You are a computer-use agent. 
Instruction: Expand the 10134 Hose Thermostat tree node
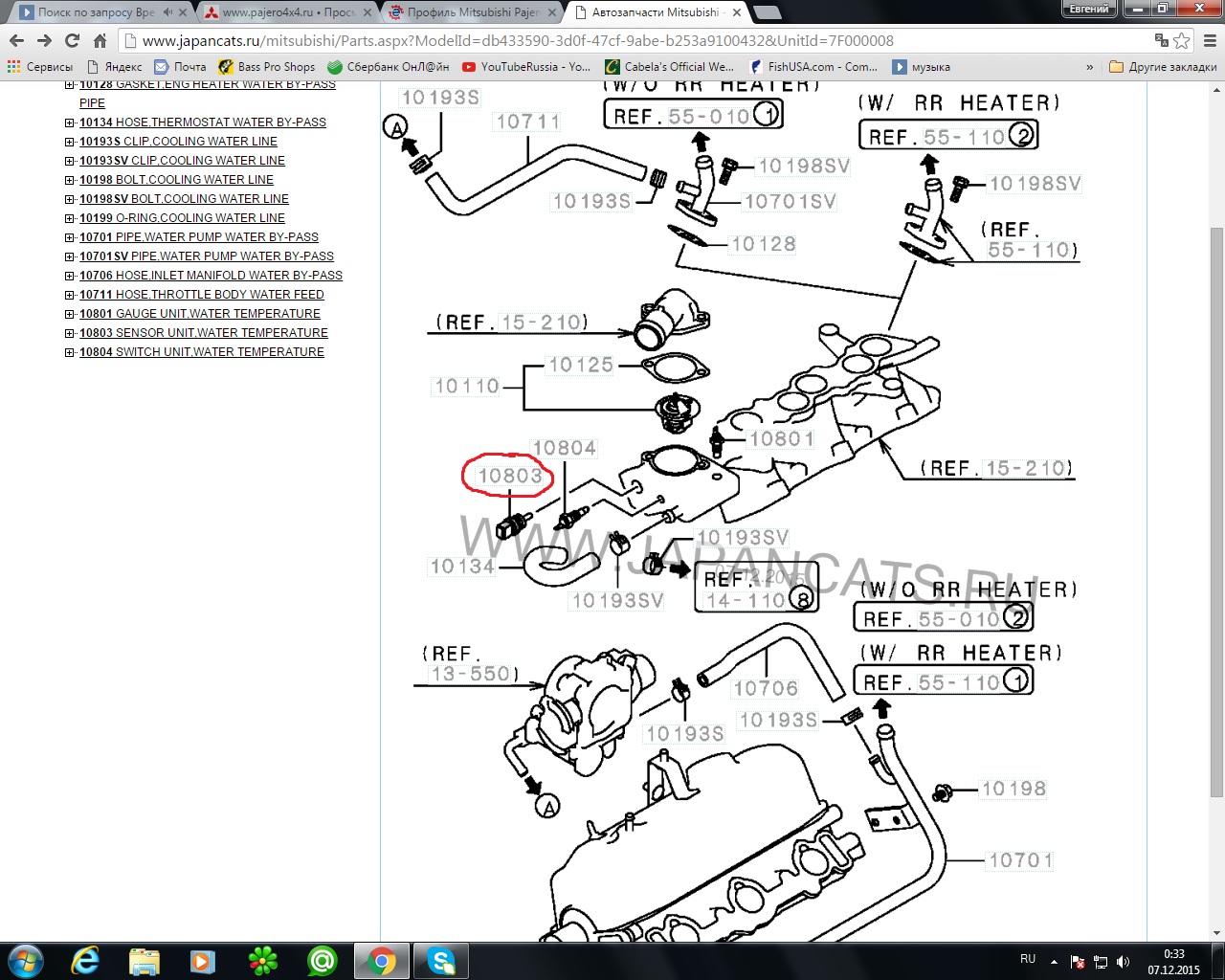click(x=70, y=122)
